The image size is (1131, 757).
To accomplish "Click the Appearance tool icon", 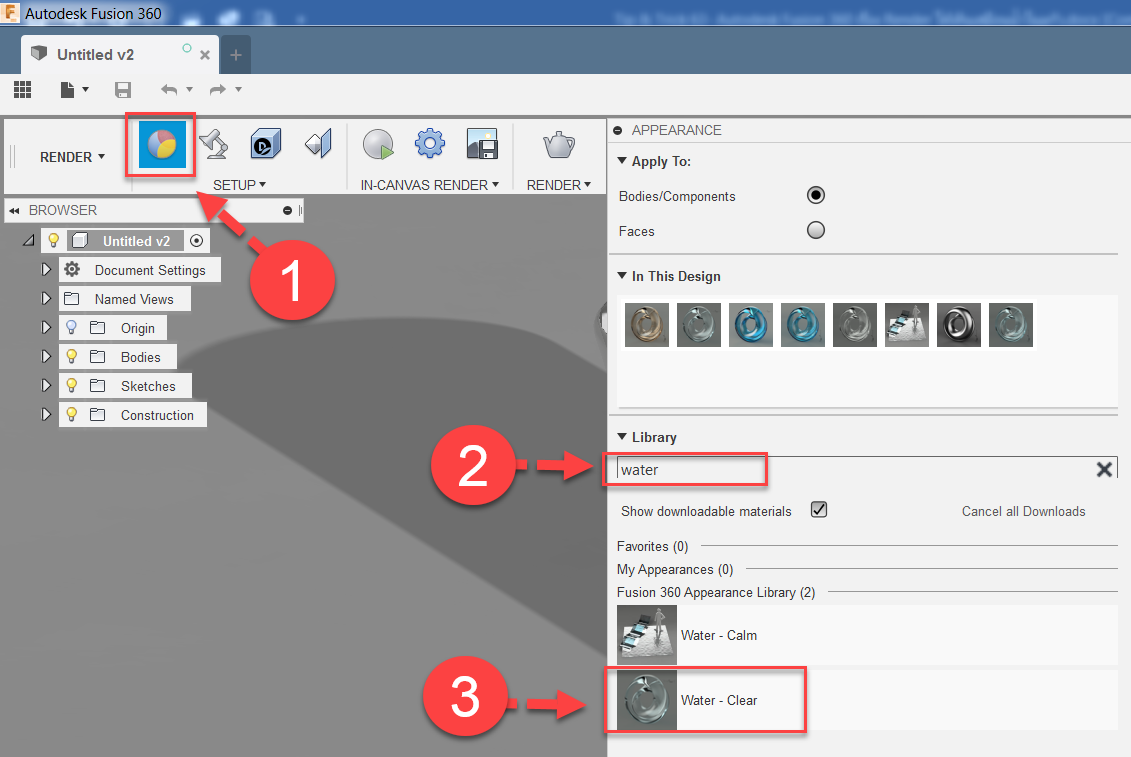I will click(160, 146).
